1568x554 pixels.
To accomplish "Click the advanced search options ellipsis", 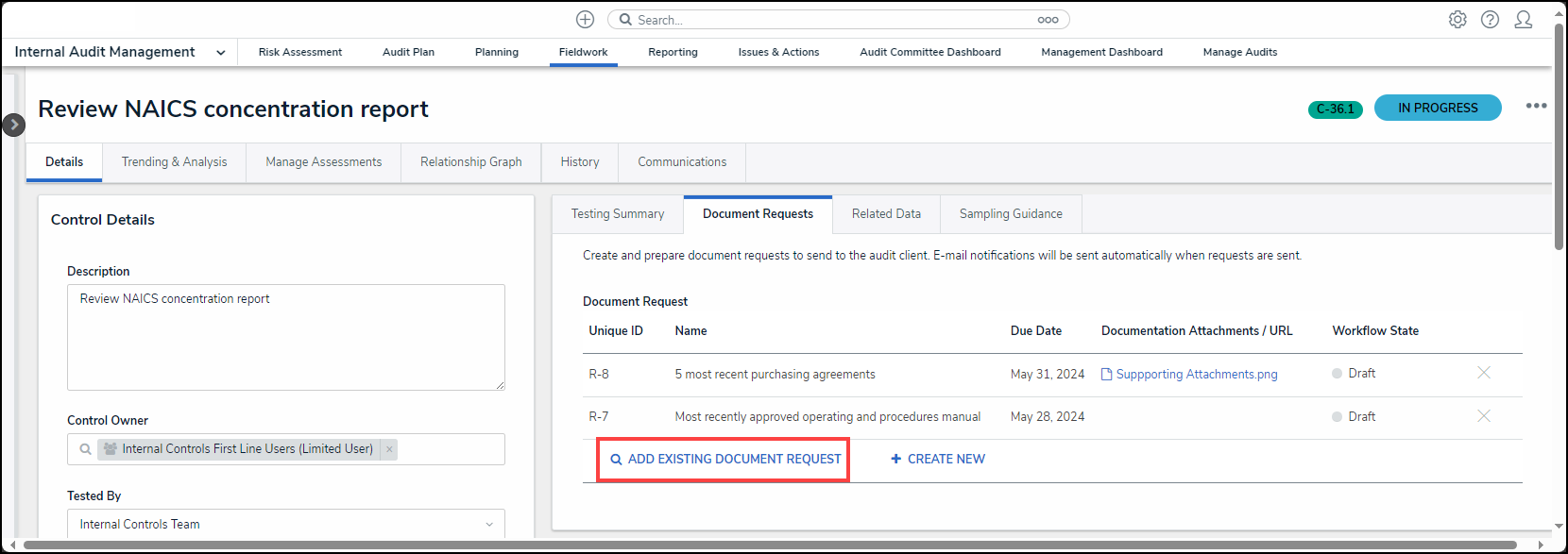I will point(1048,20).
